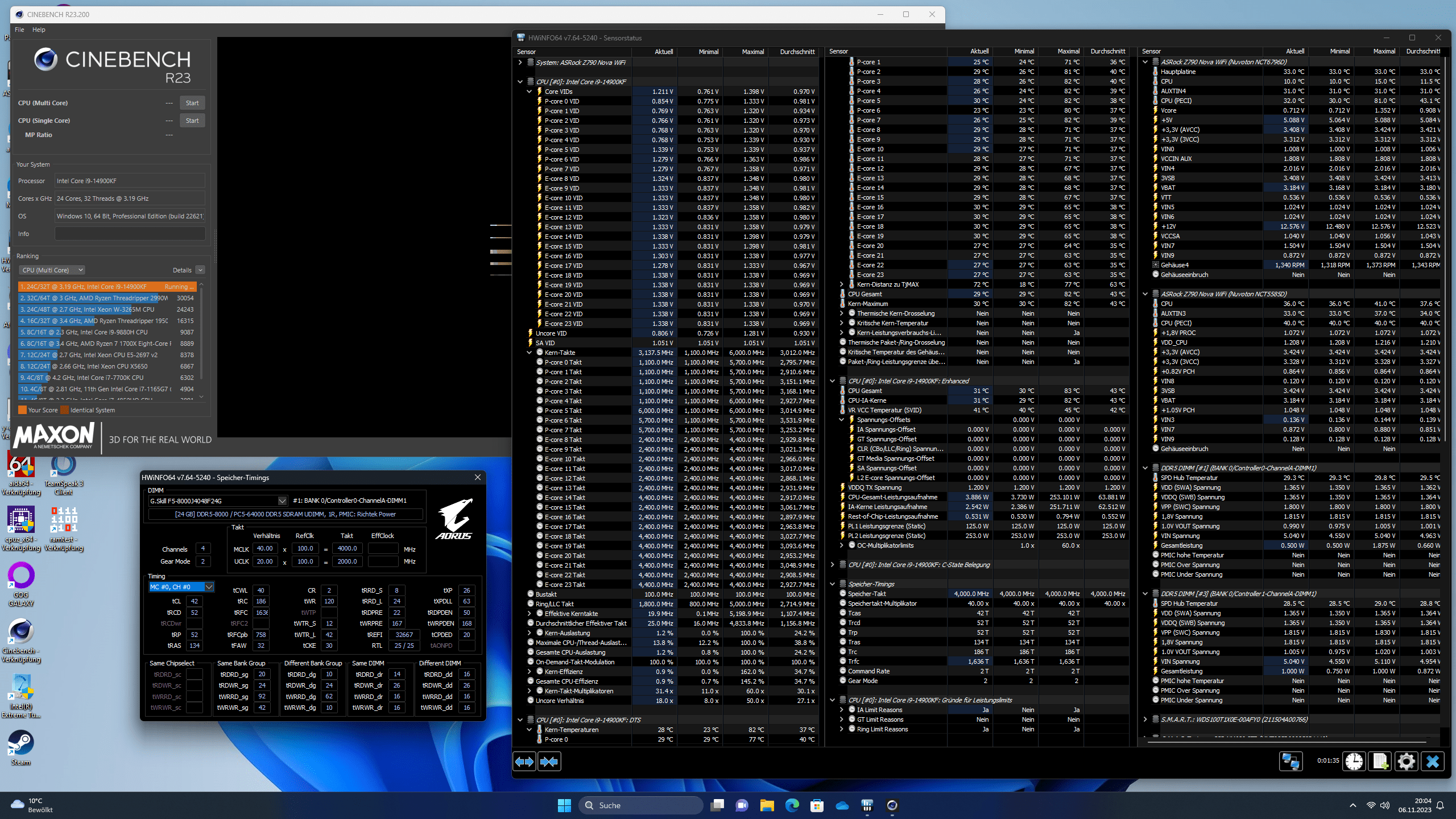Show hidden tray icons chevron
Image resolution: width=1456 pixels, height=819 pixels.
click(1353, 805)
